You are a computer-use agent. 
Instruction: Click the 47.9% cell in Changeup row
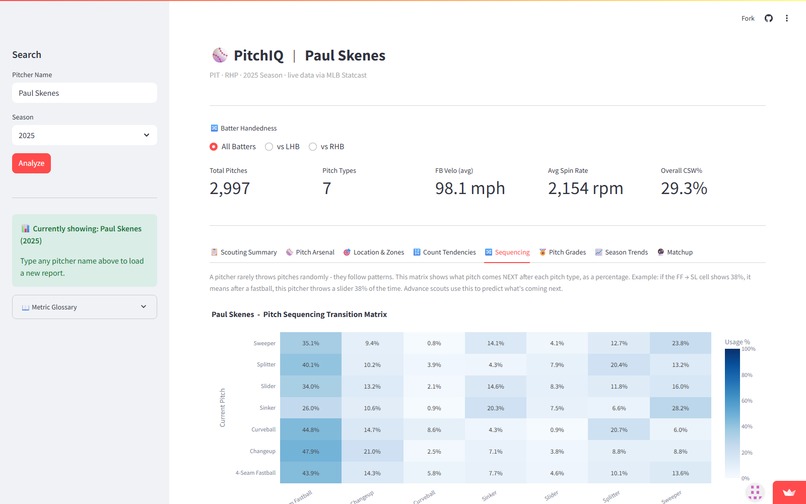pyautogui.click(x=310, y=451)
